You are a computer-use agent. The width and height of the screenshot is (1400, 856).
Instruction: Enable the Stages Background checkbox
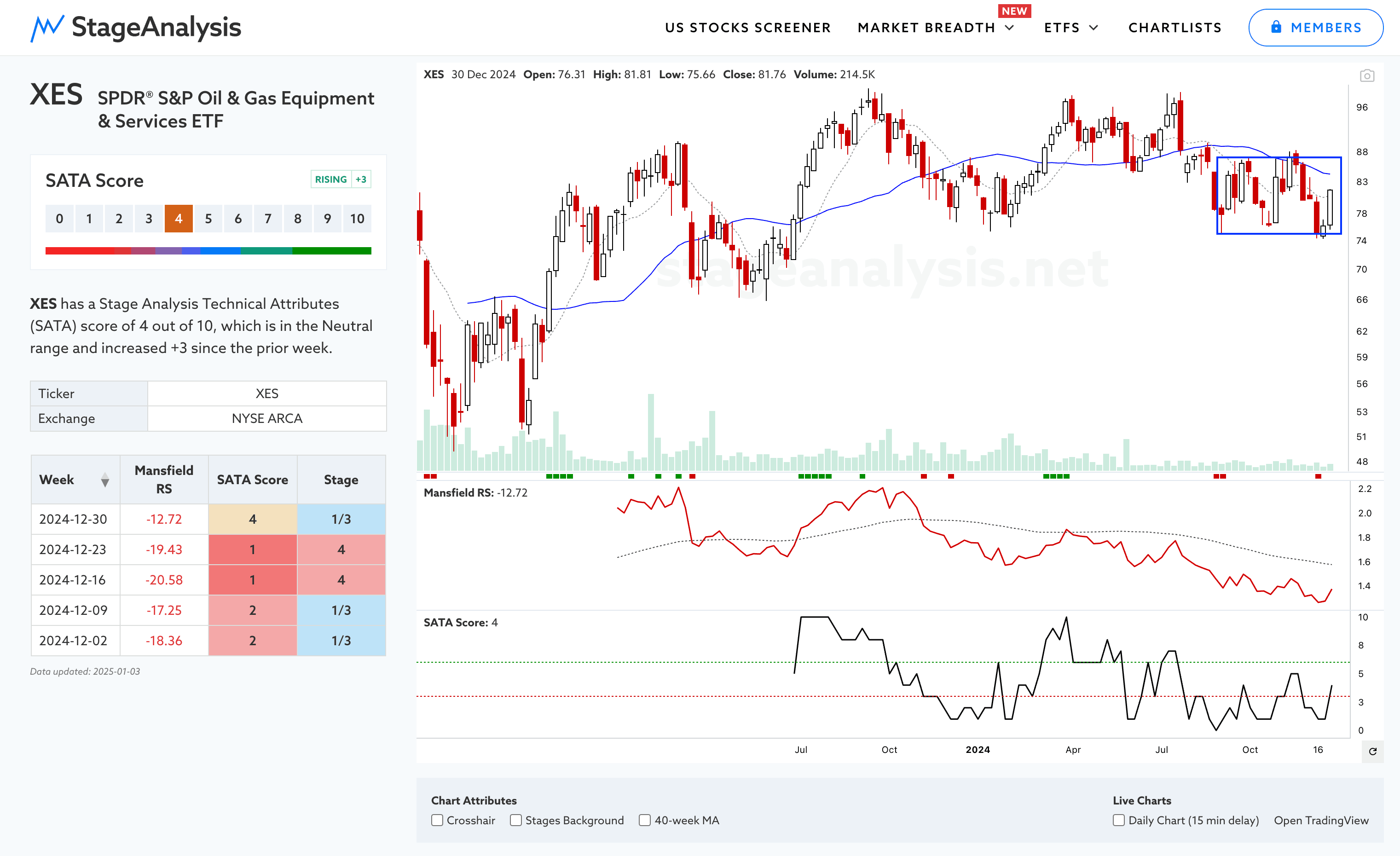[x=515, y=820]
